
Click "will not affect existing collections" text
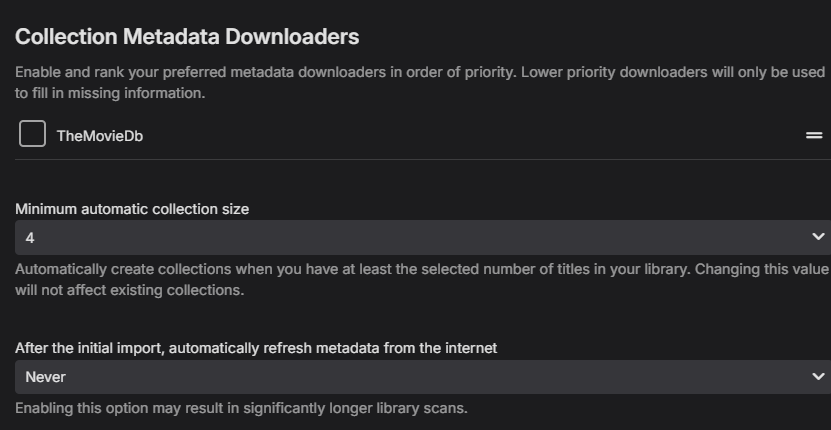click(x=130, y=291)
